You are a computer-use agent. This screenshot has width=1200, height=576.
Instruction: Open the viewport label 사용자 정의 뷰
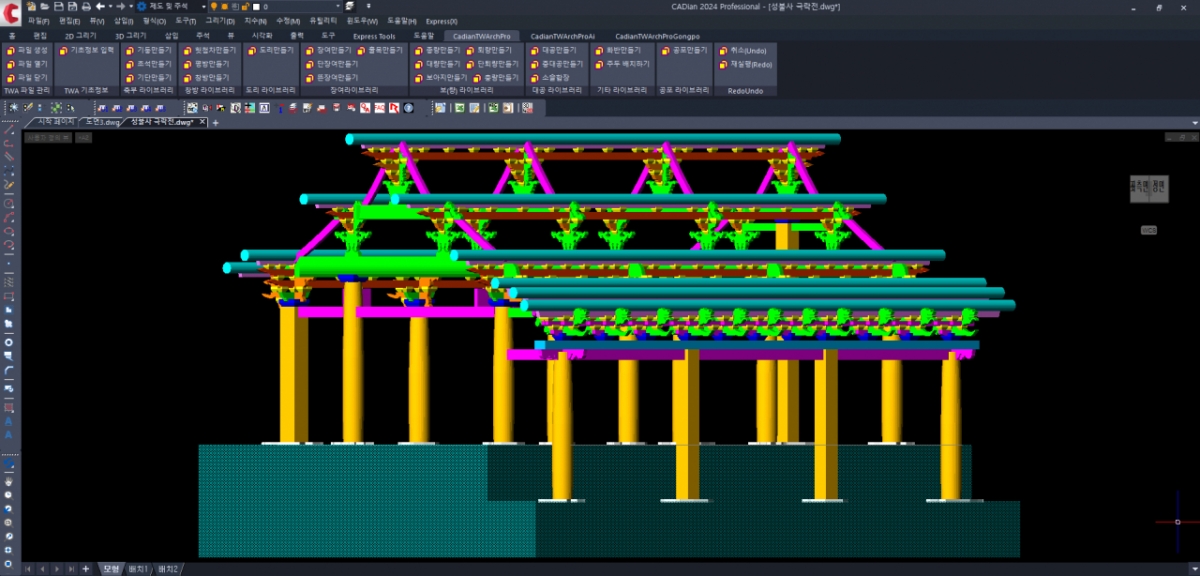[47, 138]
